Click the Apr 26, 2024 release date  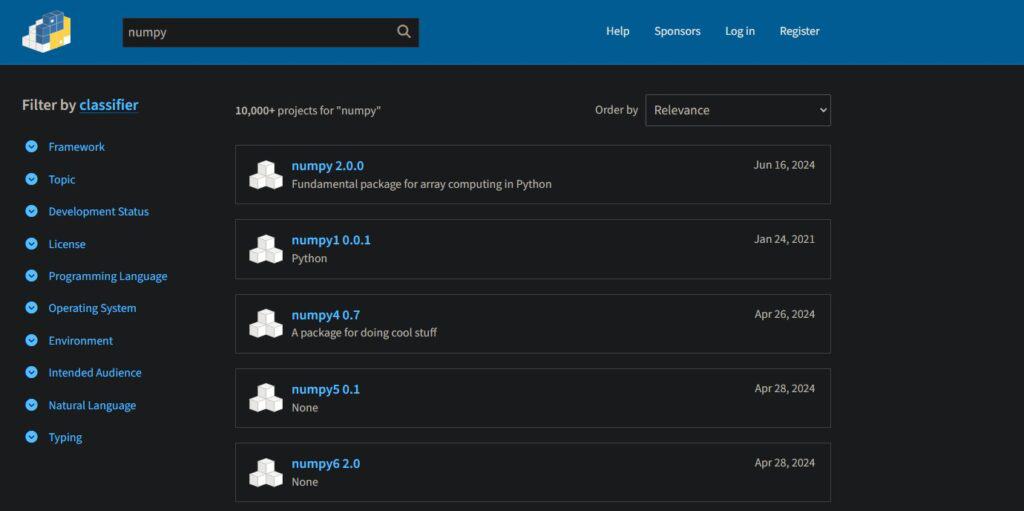pyautogui.click(x=785, y=314)
